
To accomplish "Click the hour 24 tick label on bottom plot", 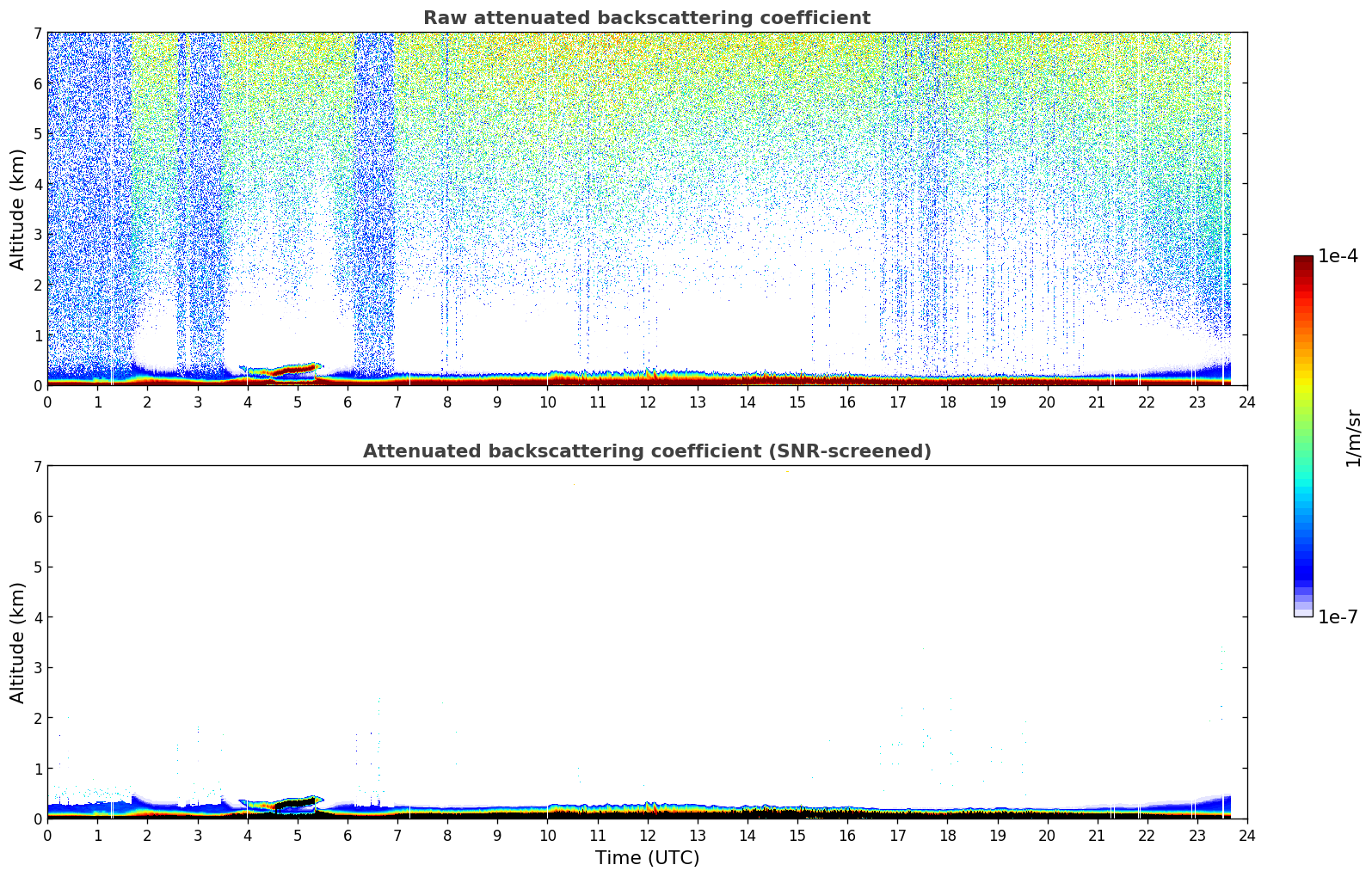I will click(1246, 836).
